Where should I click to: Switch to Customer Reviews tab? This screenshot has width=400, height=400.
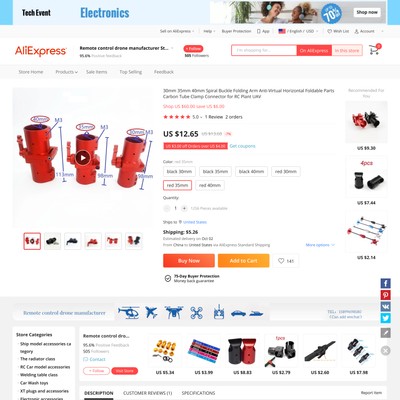point(148,393)
